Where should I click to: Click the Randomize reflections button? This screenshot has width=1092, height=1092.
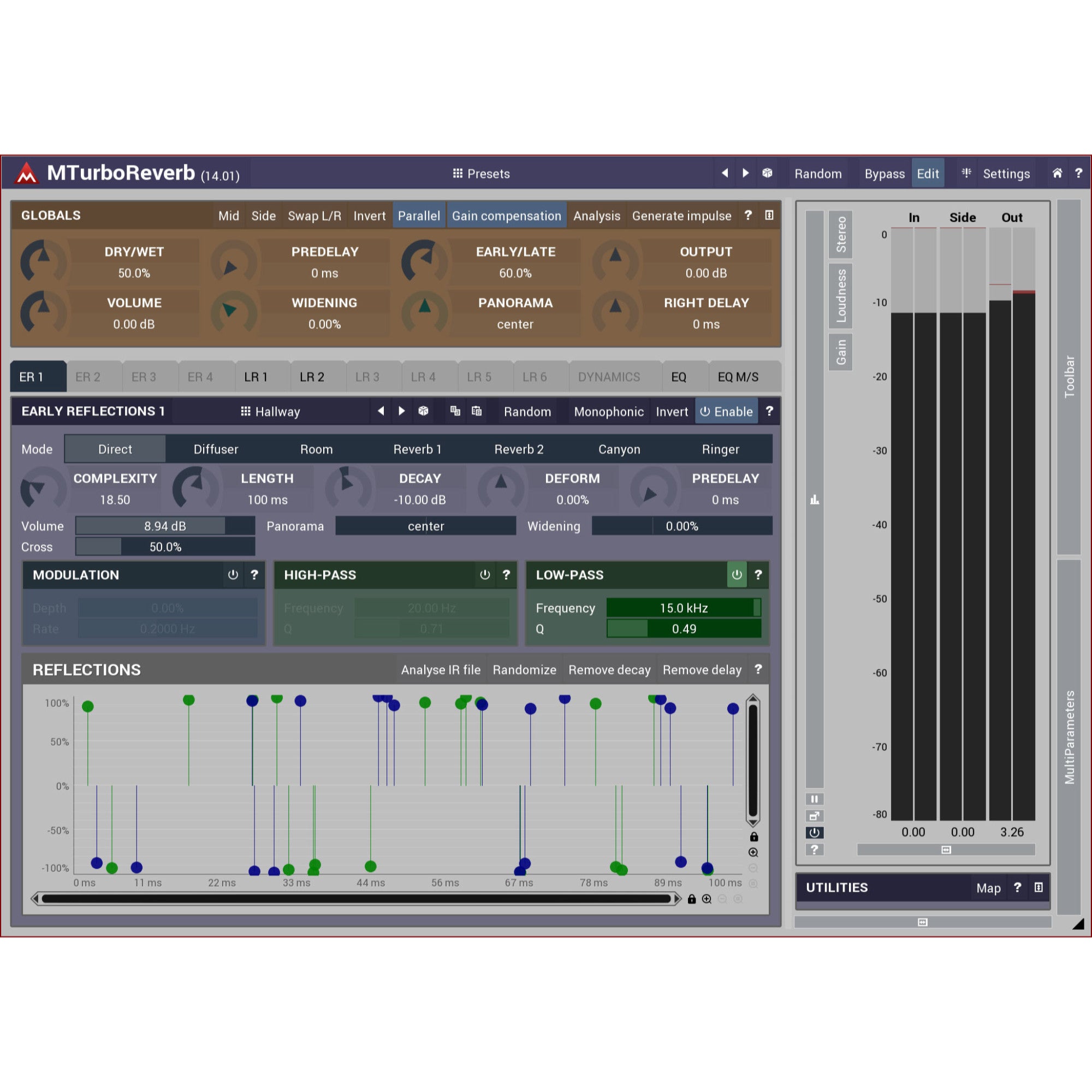pos(524,670)
